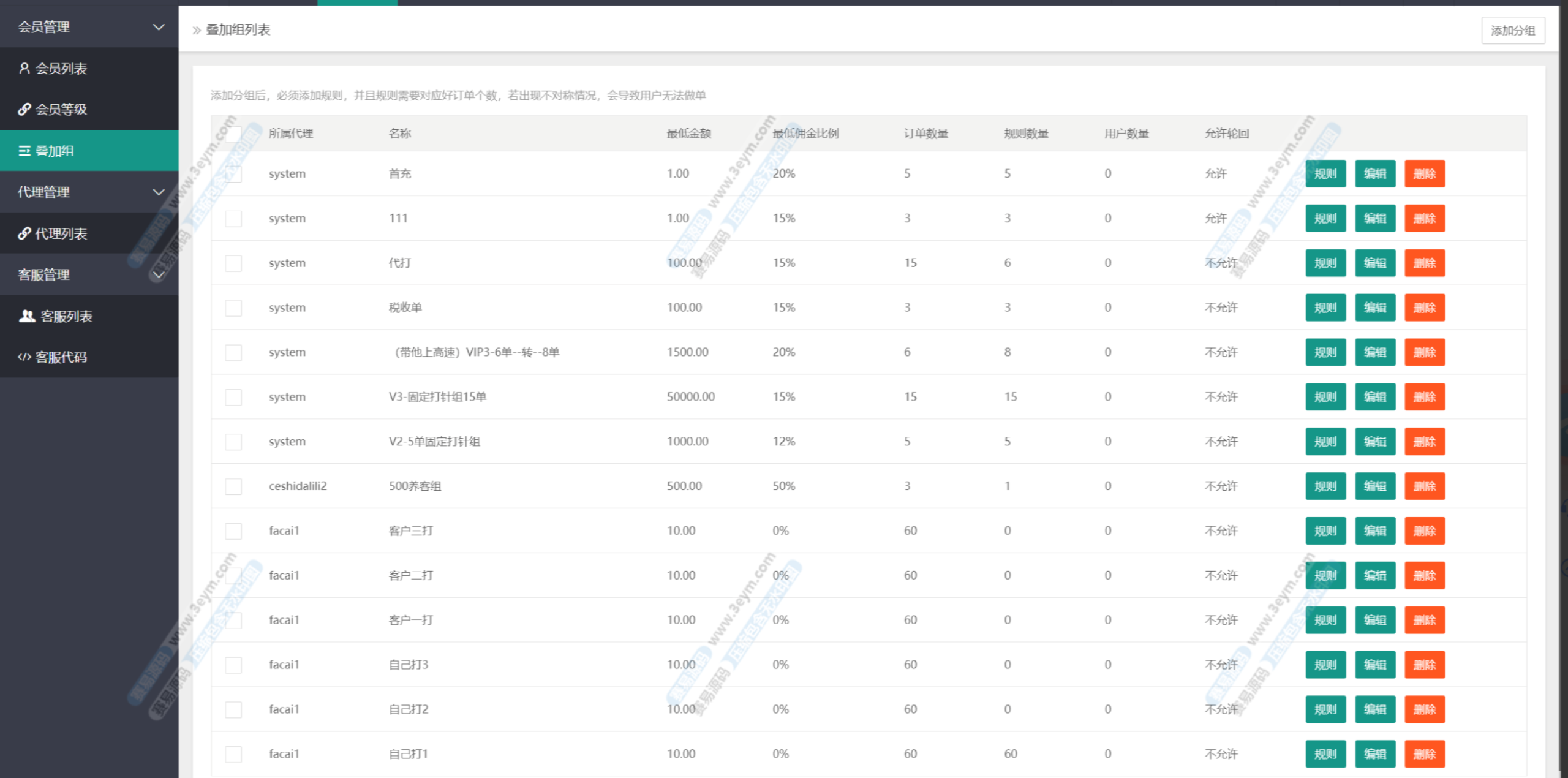1568x778 pixels.
Task: Click the link icon beside 代理列表
Action: click(24, 233)
